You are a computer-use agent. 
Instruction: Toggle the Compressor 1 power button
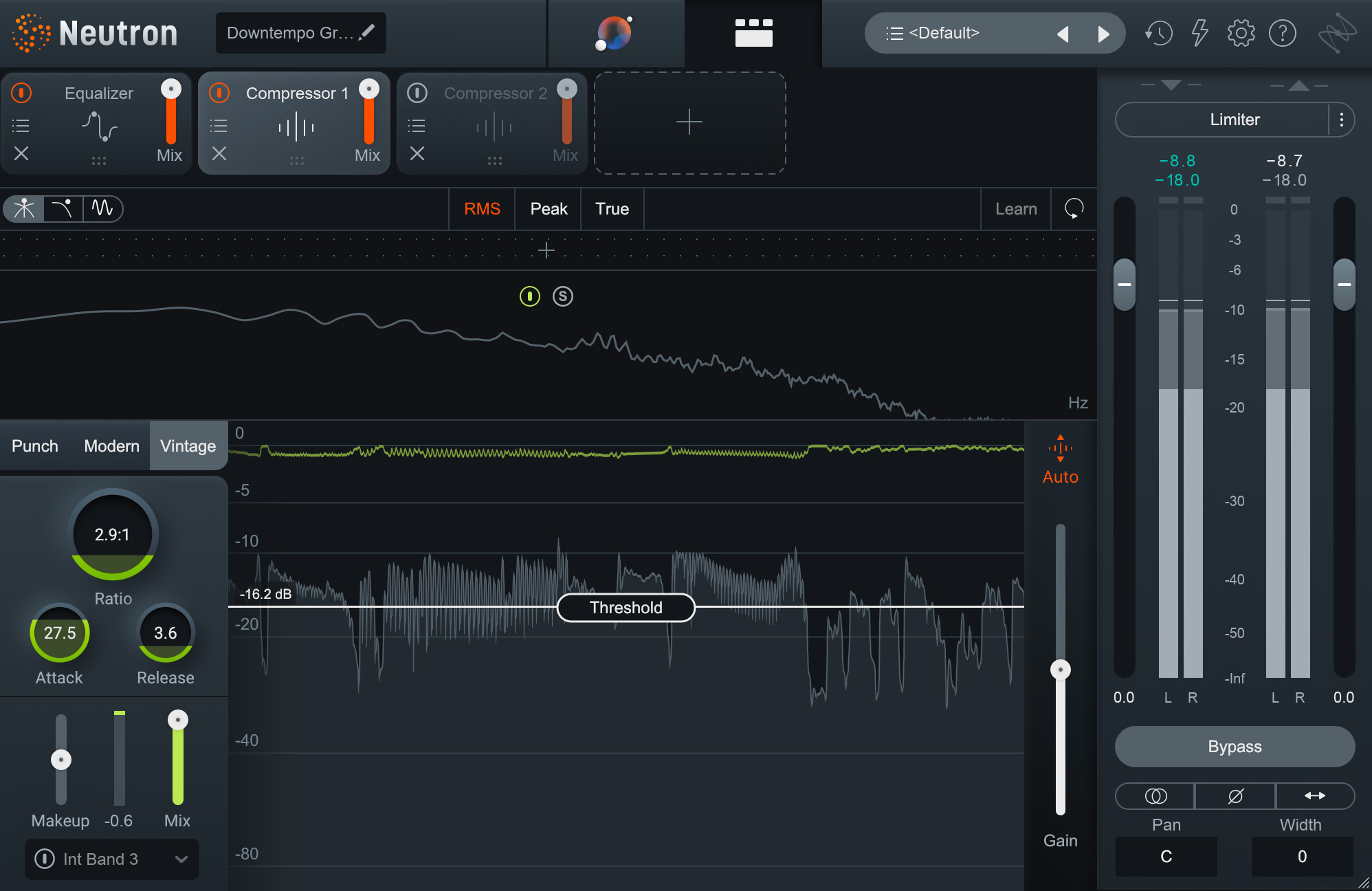(x=219, y=93)
